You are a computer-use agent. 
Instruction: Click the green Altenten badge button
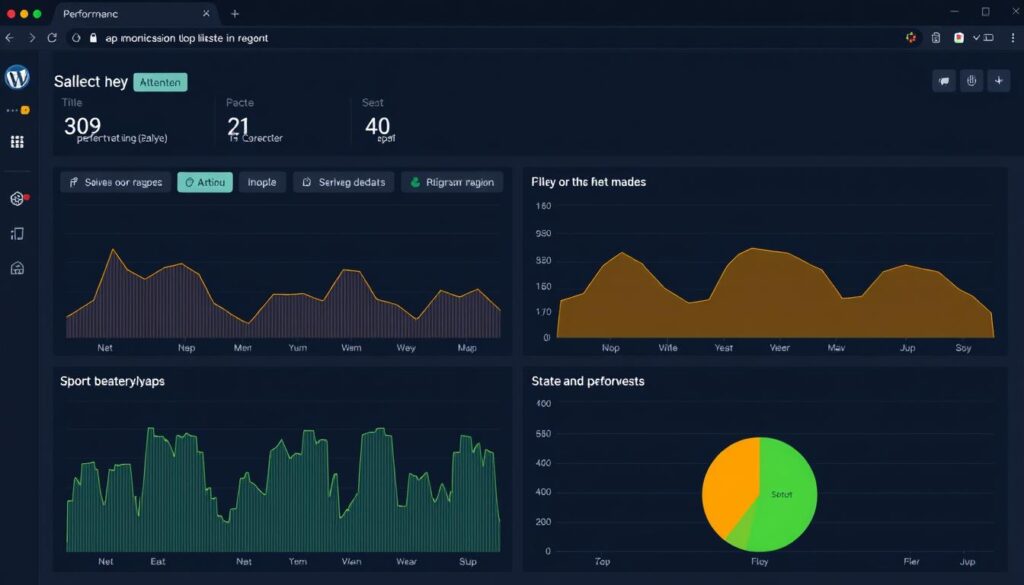point(160,82)
